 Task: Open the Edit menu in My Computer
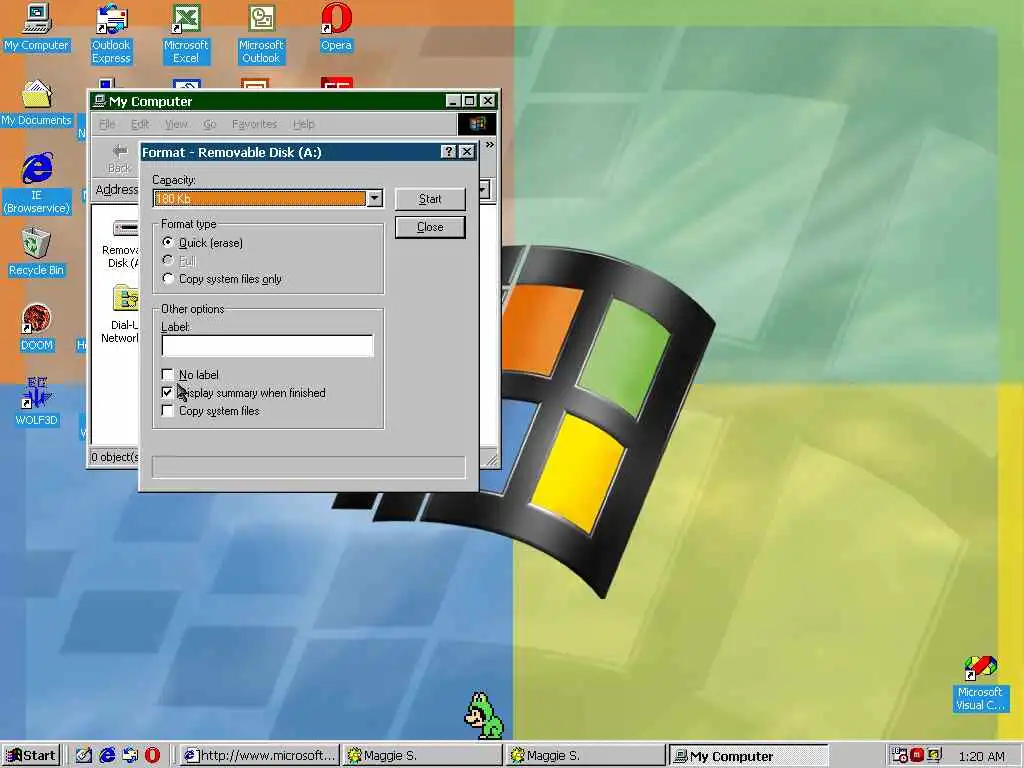tap(140, 124)
